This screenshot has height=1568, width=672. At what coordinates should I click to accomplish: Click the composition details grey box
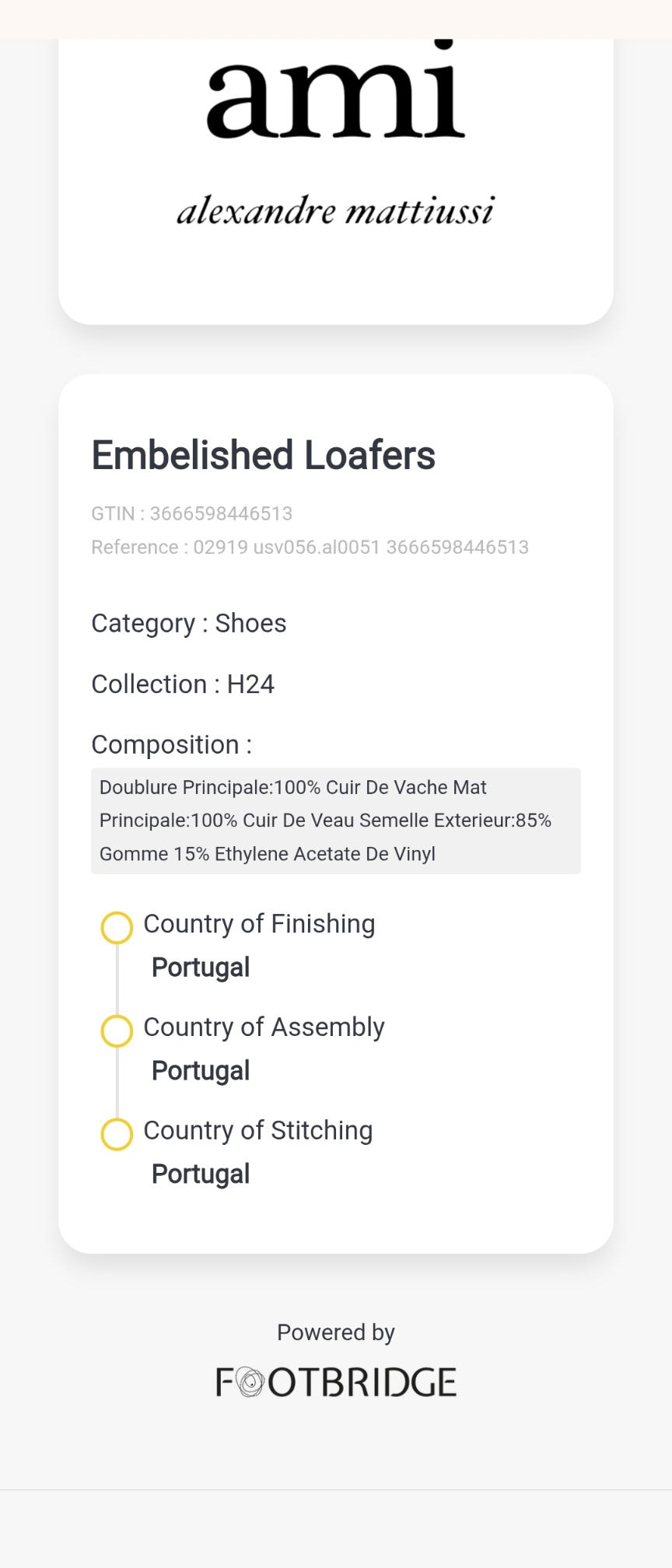tap(335, 821)
